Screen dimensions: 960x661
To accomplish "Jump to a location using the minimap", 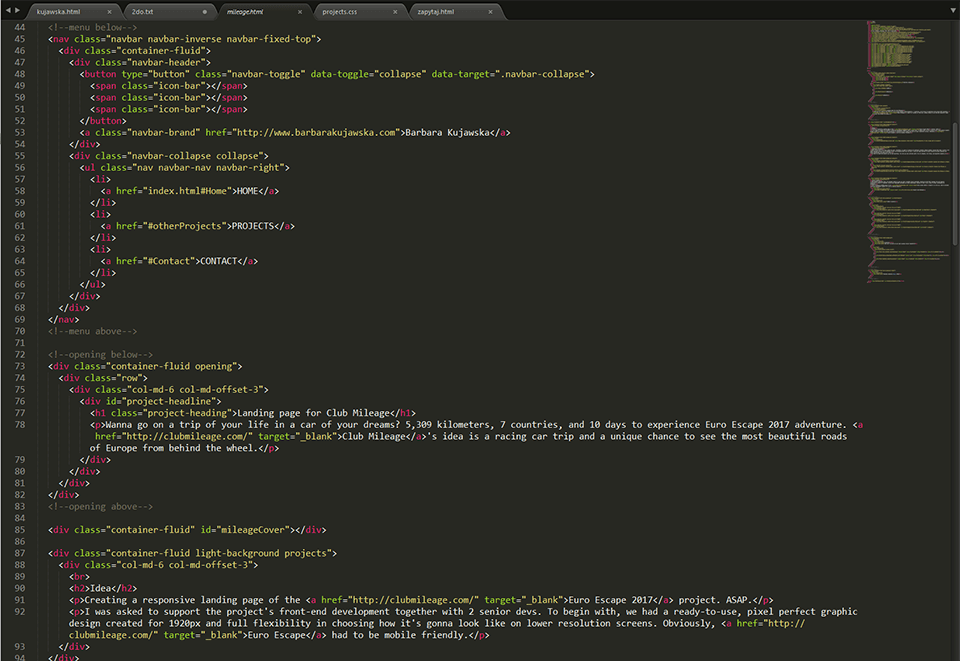I will click(x=905, y=150).
